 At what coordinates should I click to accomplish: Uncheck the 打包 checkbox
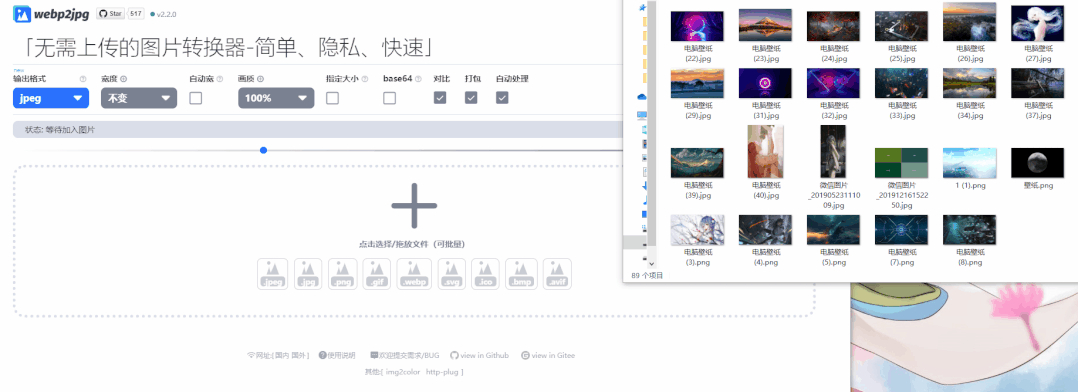point(471,98)
